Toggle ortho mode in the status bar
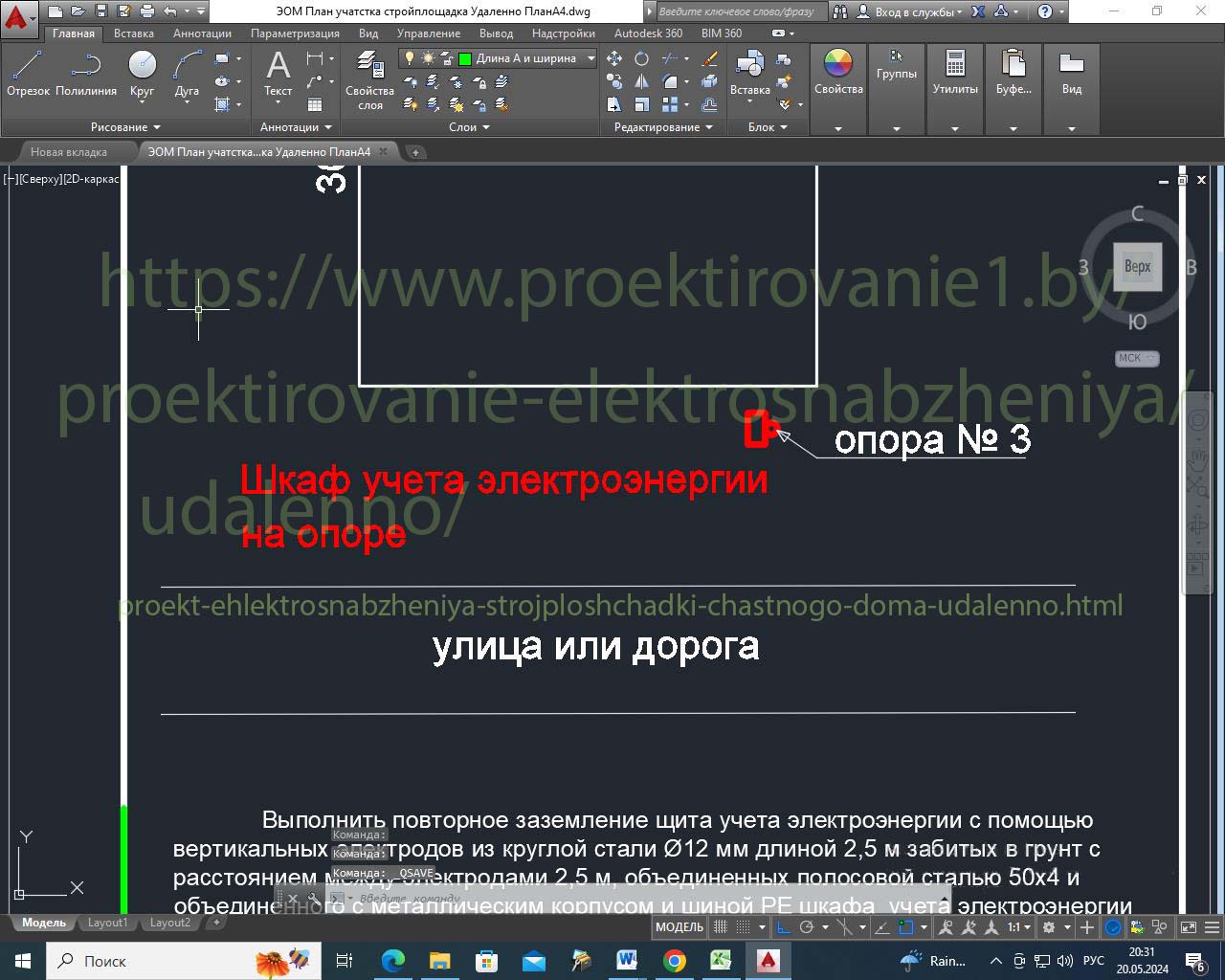This screenshot has width=1225, height=980. [x=783, y=926]
